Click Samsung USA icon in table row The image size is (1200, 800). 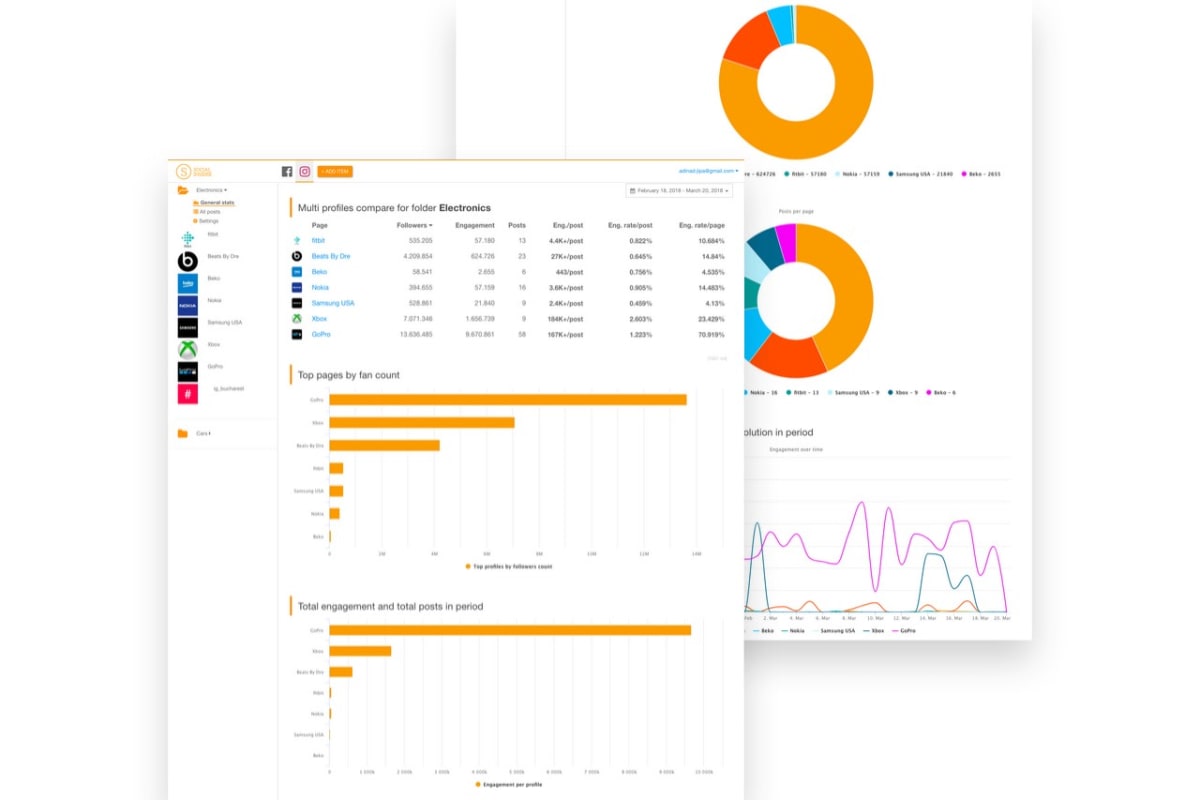pos(297,303)
